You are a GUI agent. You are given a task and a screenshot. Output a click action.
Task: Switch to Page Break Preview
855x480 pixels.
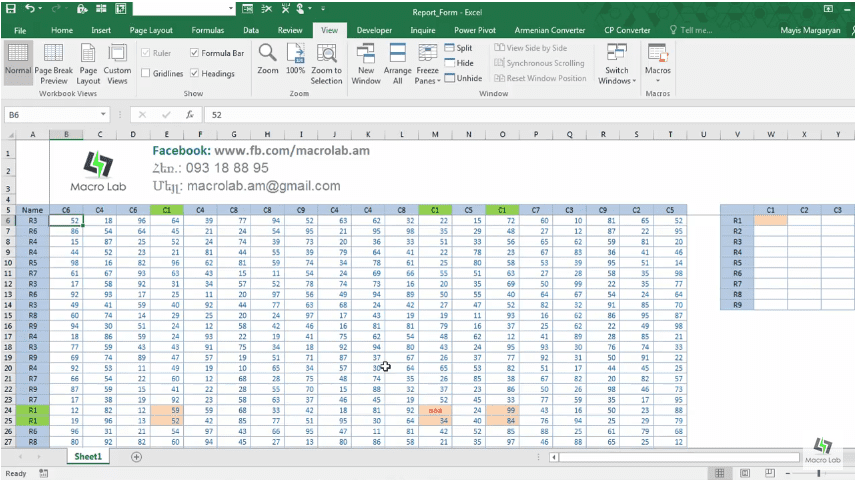point(53,64)
